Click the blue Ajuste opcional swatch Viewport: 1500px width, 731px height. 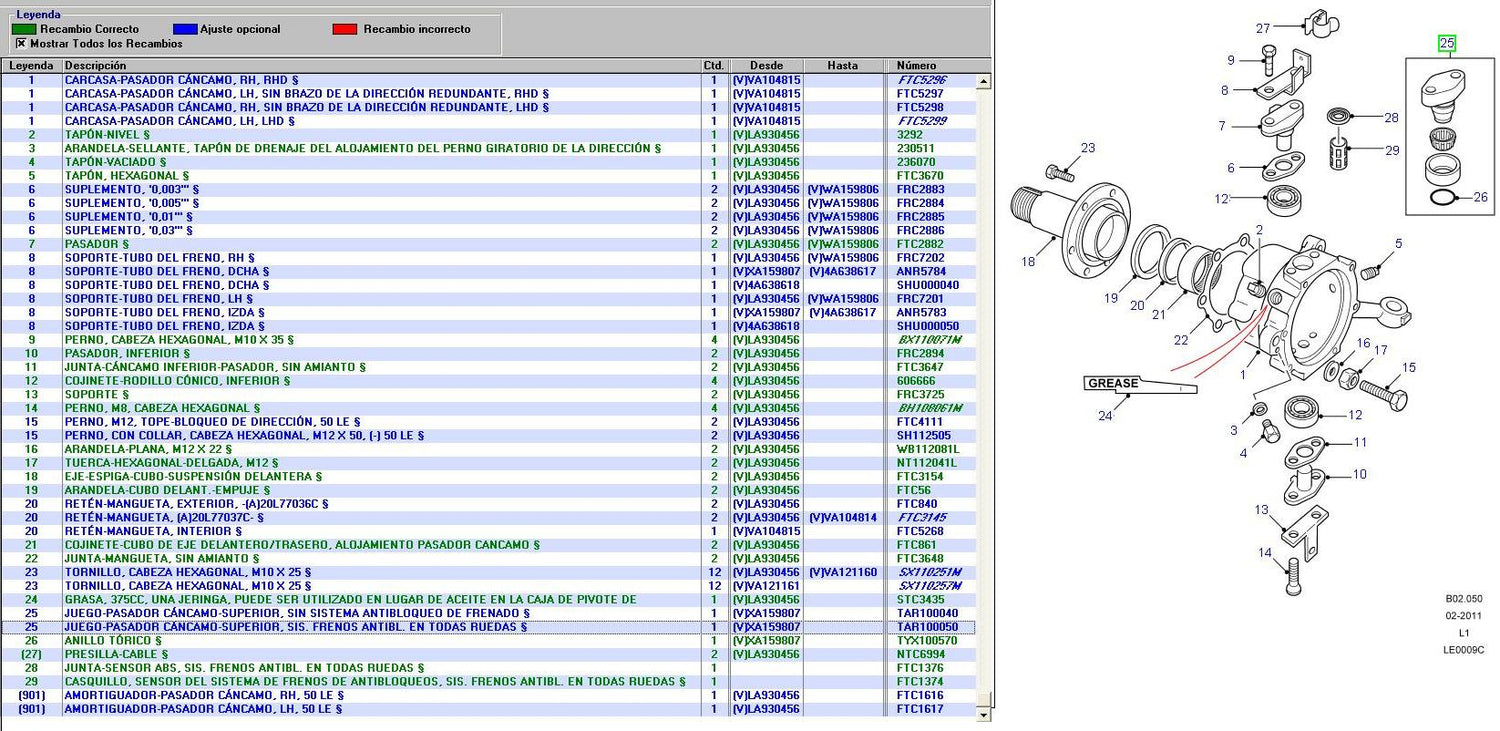tap(185, 30)
